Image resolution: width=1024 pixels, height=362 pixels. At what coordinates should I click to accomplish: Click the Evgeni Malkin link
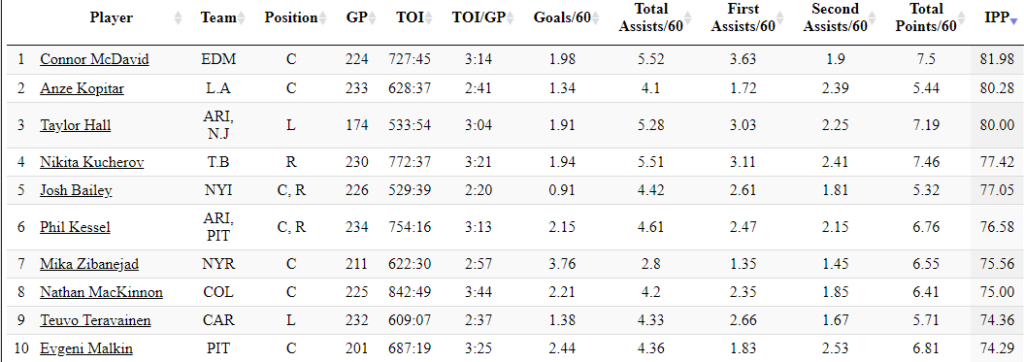pos(86,349)
